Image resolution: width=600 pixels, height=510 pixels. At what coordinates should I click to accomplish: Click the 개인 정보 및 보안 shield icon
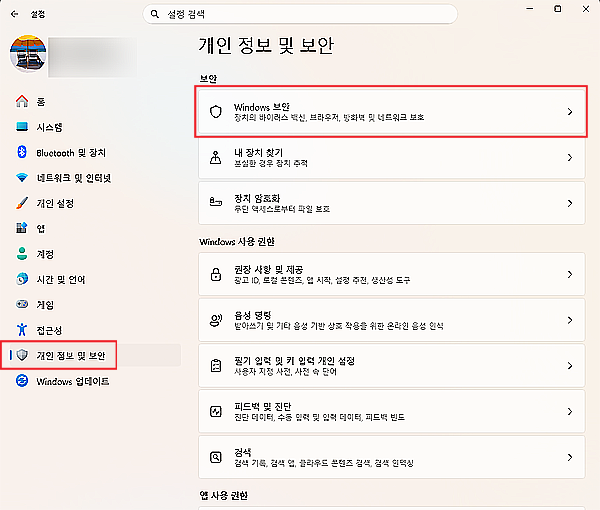tap(22, 355)
